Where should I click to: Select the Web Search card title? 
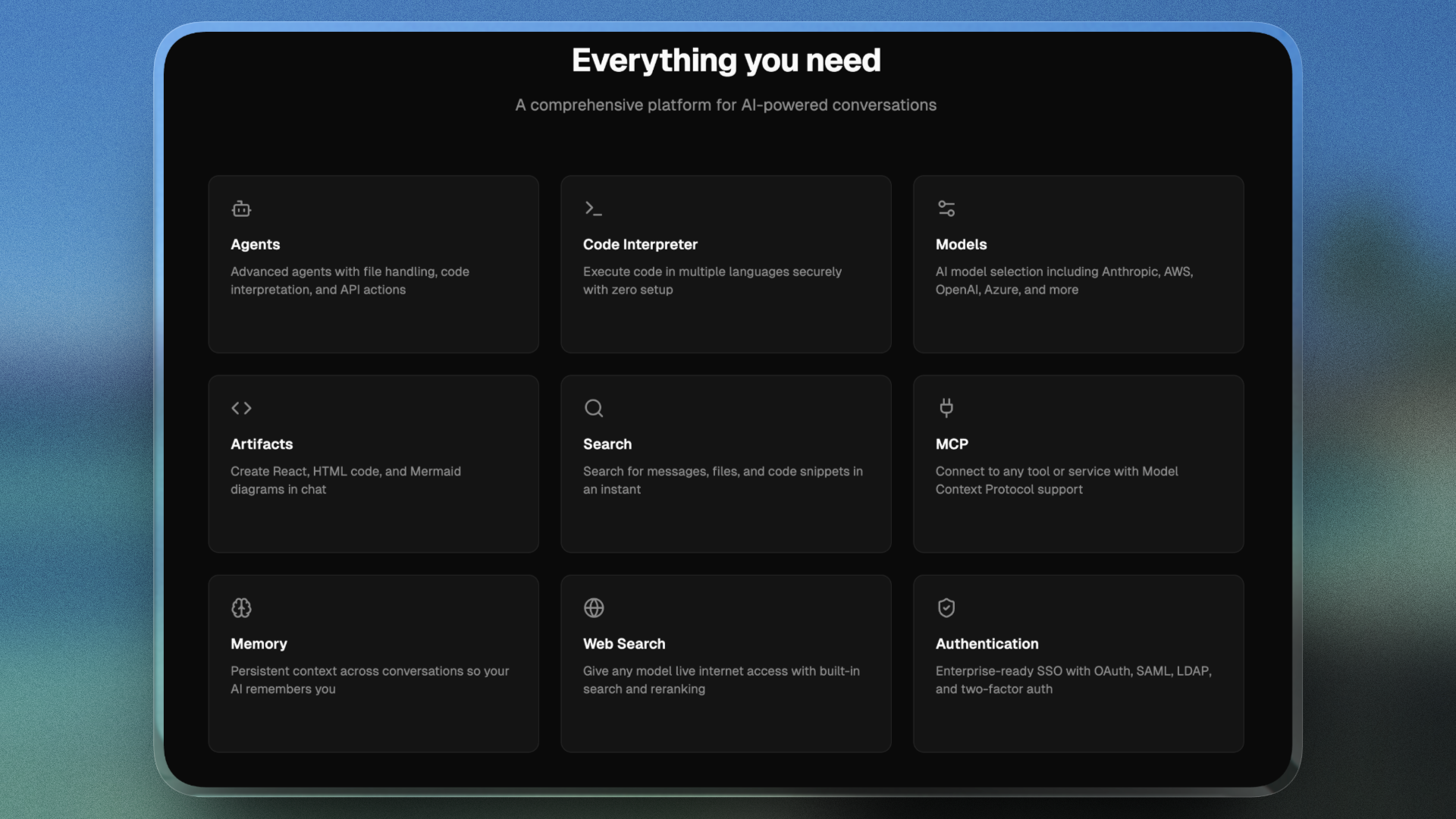click(624, 643)
